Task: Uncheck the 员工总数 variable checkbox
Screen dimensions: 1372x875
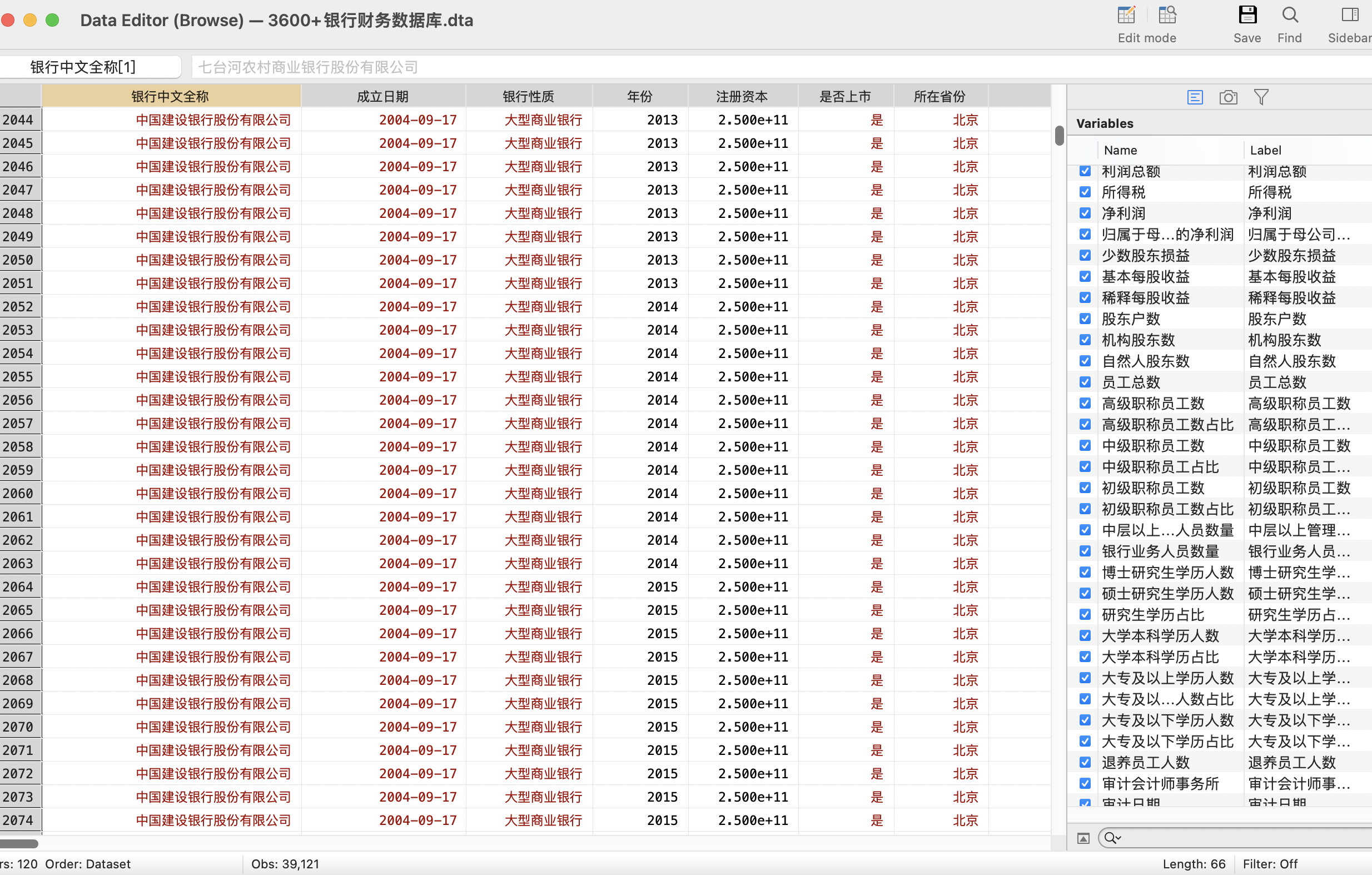Action: 1085,382
